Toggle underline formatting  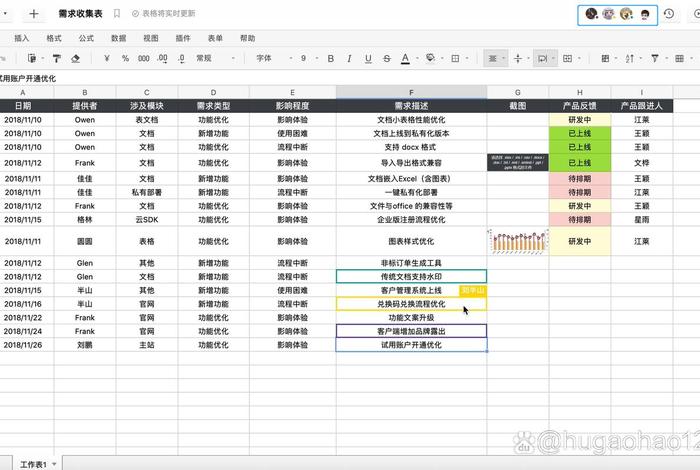pos(368,58)
